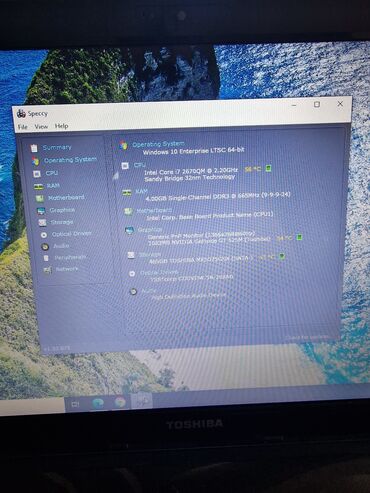Image resolution: width=370 pixels, height=493 pixels.
Task: Select Motherboard in the sidebar
Action: click(66, 197)
